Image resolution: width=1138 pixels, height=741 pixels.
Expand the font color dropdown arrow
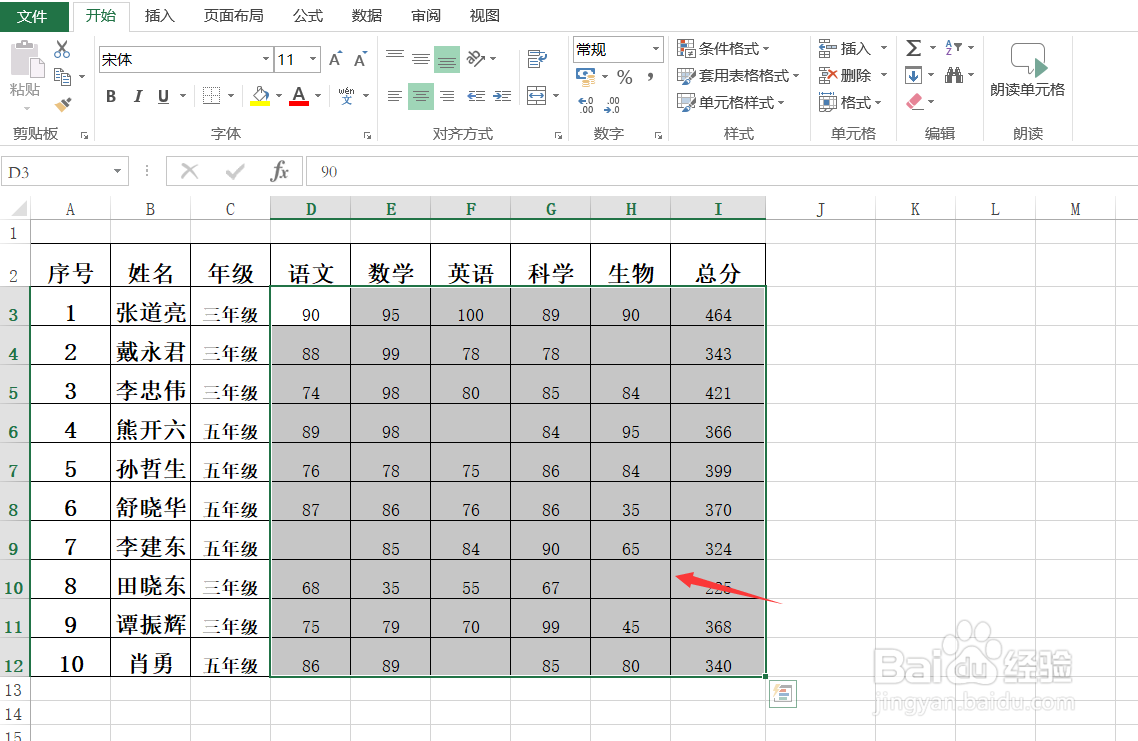(318, 96)
